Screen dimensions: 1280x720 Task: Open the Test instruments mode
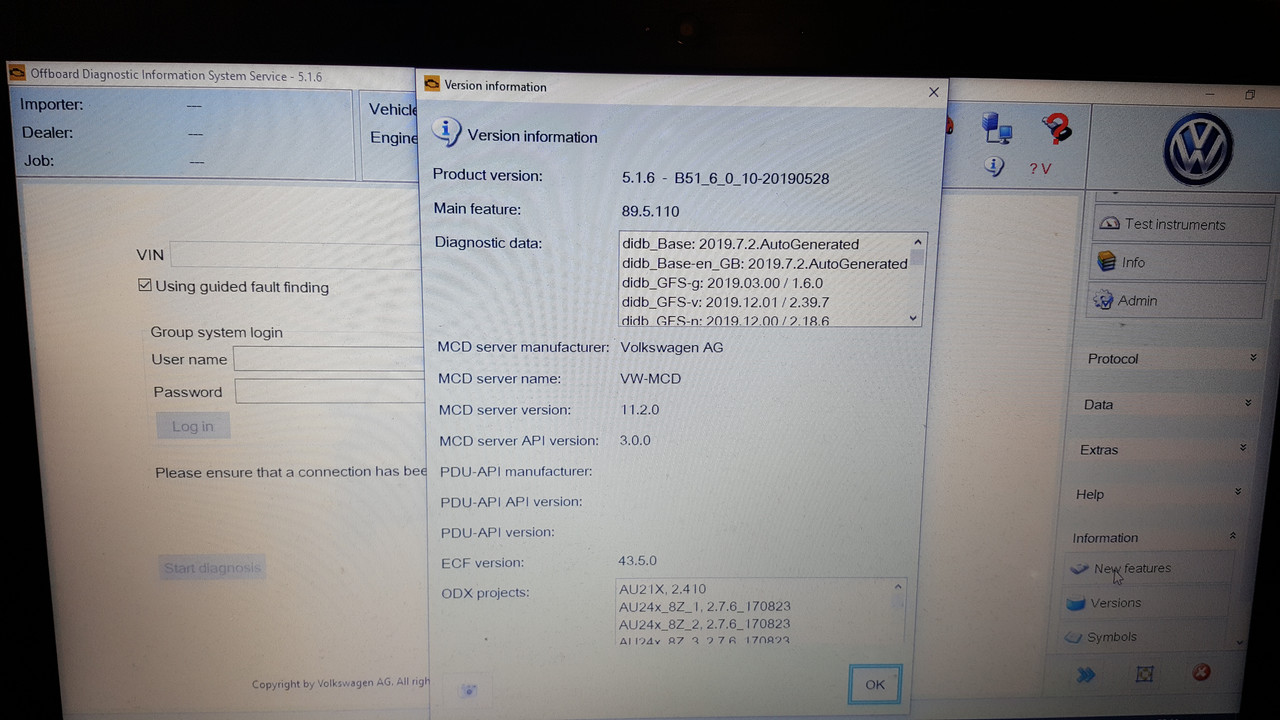(1180, 224)
